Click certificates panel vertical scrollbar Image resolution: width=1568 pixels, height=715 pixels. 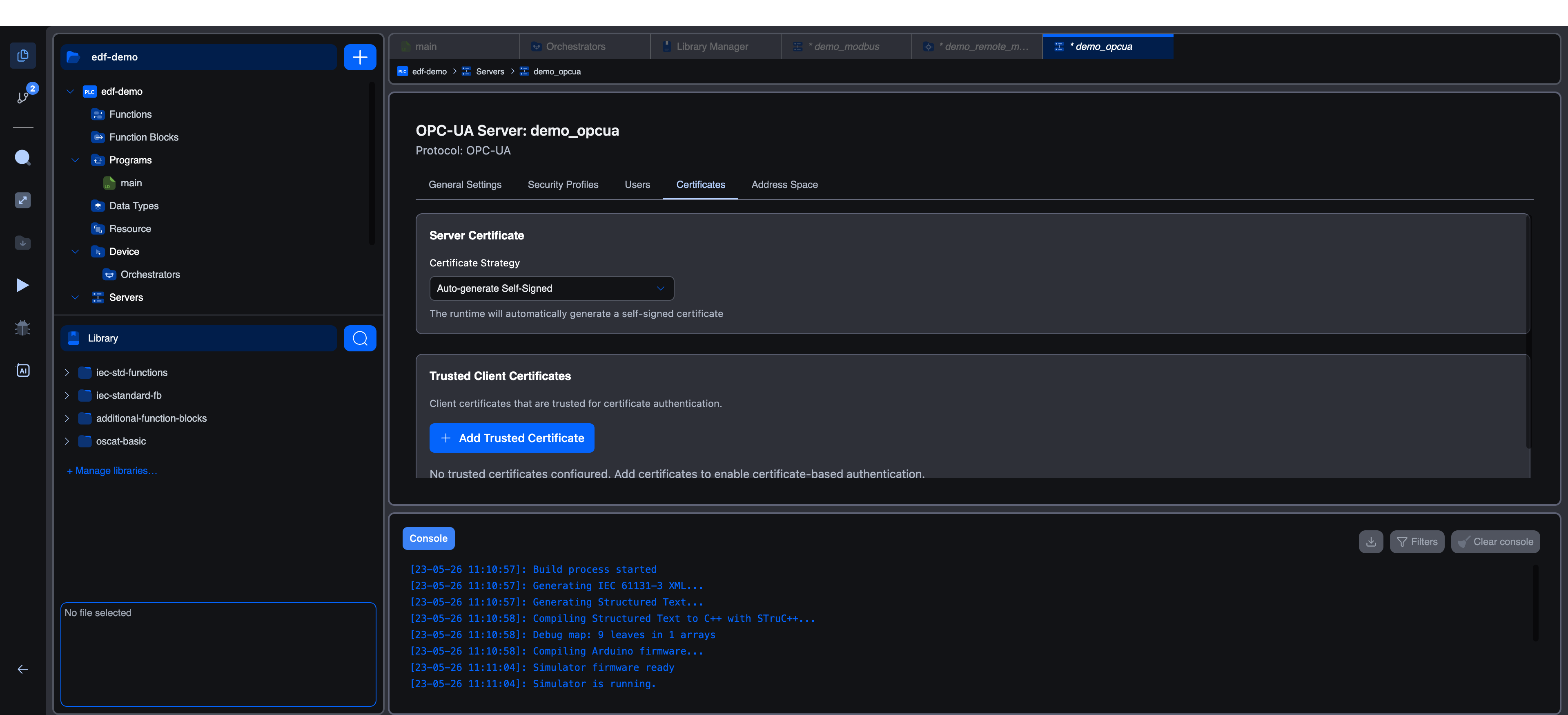[1528, 332]
